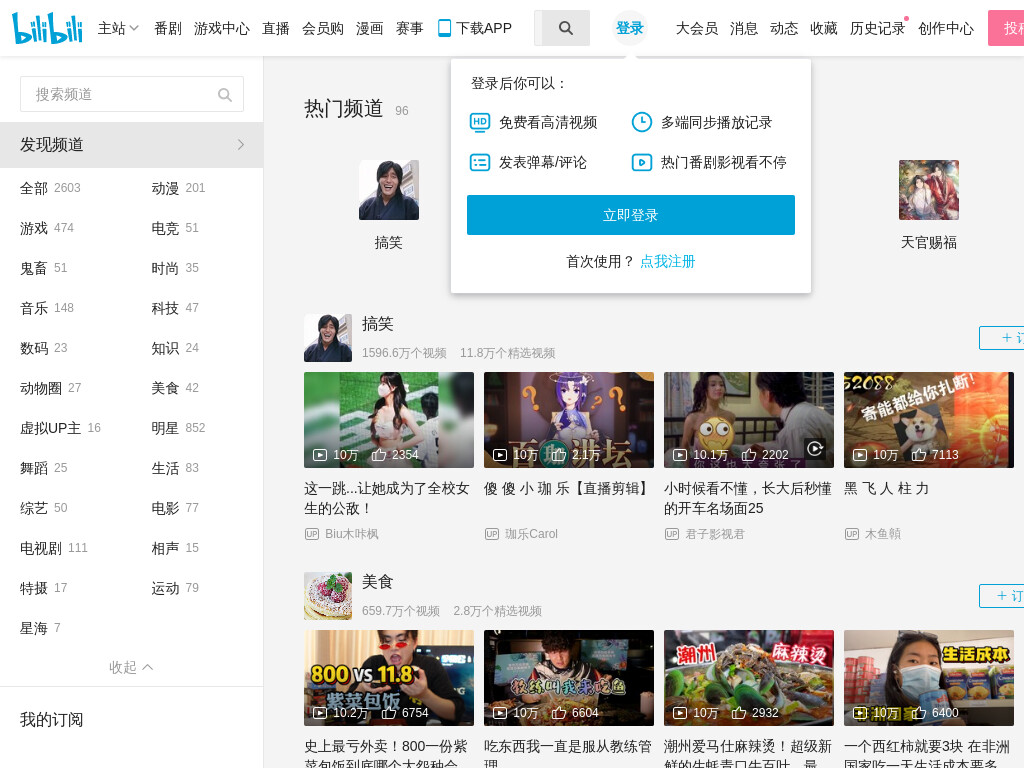Open 生活成本 video thumbnail
Image resolution: width=1024 pixels, height=768 pixels.
click(x=929, y=678)
